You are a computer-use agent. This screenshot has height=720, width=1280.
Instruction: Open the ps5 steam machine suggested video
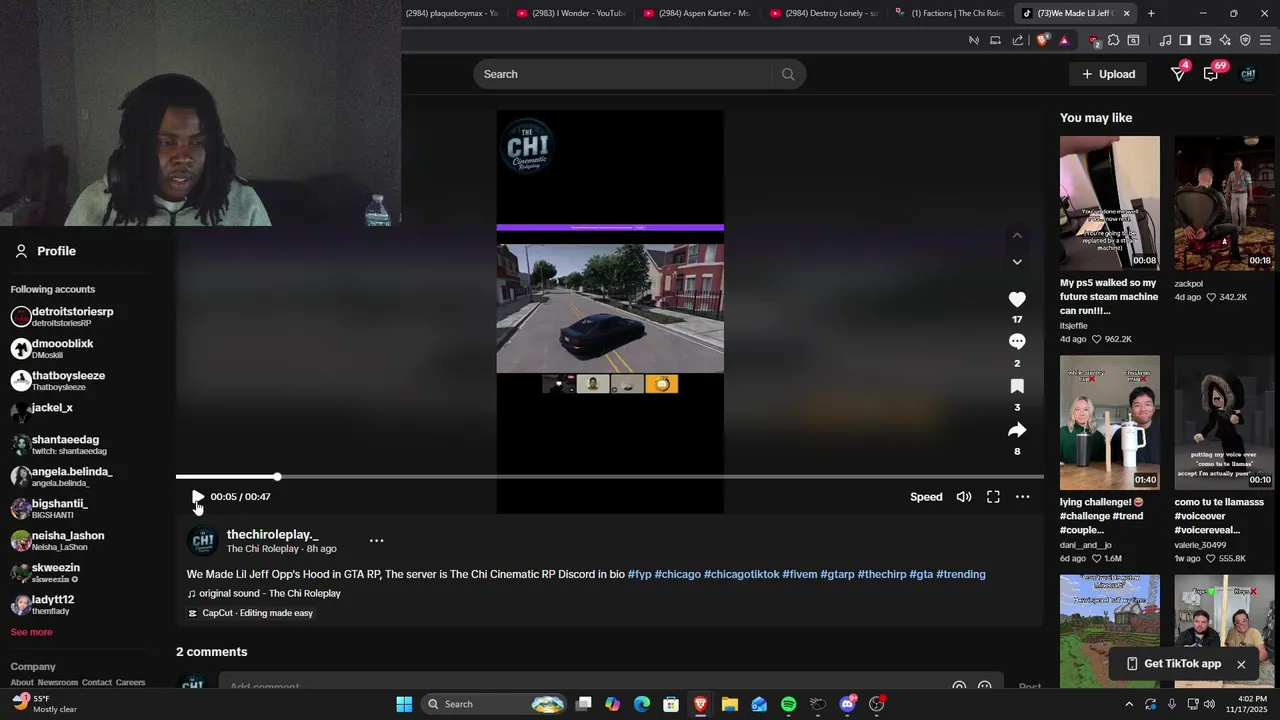pos(1110,203)
